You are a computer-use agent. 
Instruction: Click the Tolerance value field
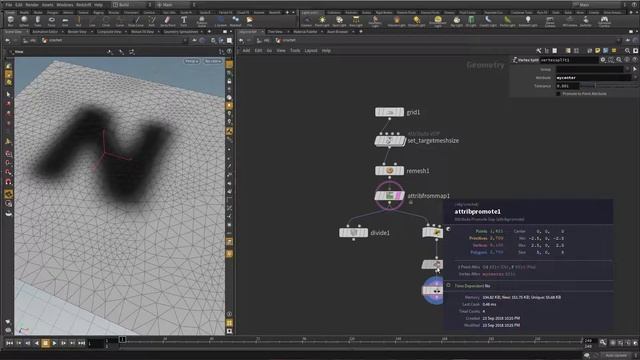[567, 86]
